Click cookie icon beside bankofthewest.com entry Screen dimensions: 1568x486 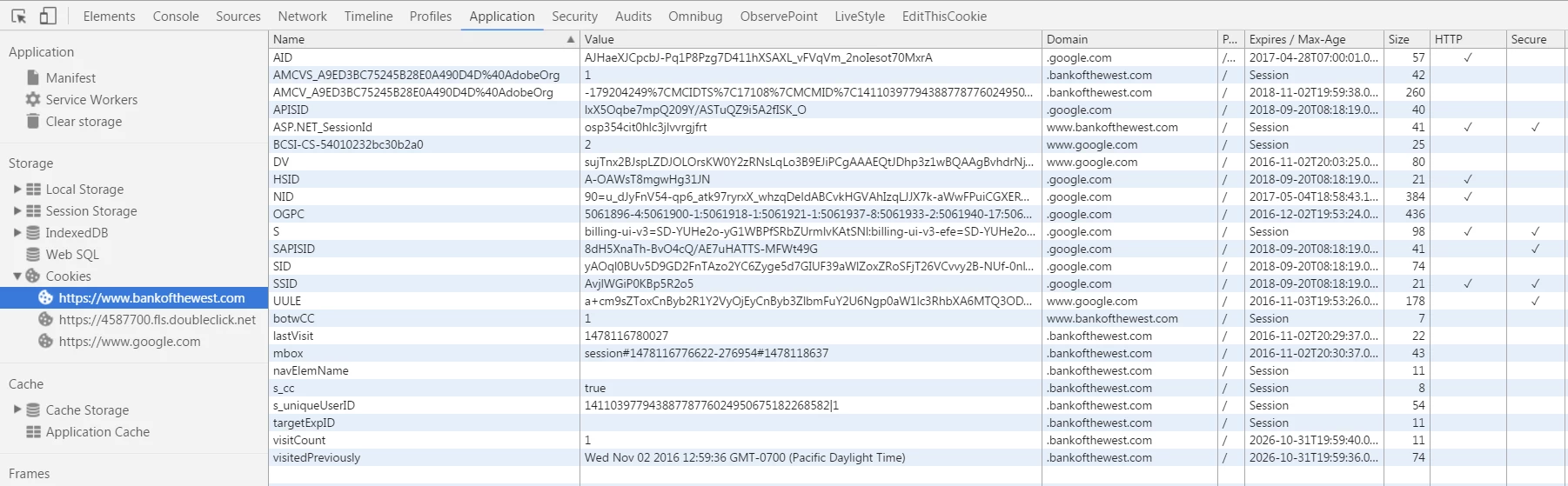coord(46,297)
